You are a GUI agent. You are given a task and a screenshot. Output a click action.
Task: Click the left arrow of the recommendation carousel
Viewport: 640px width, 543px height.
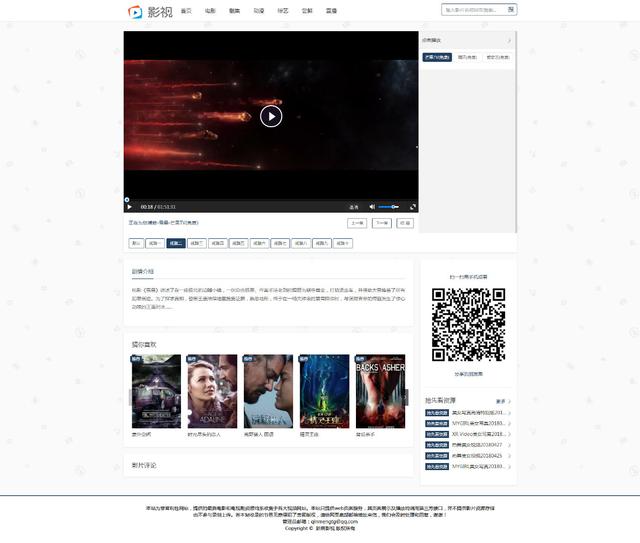[131, 397]
